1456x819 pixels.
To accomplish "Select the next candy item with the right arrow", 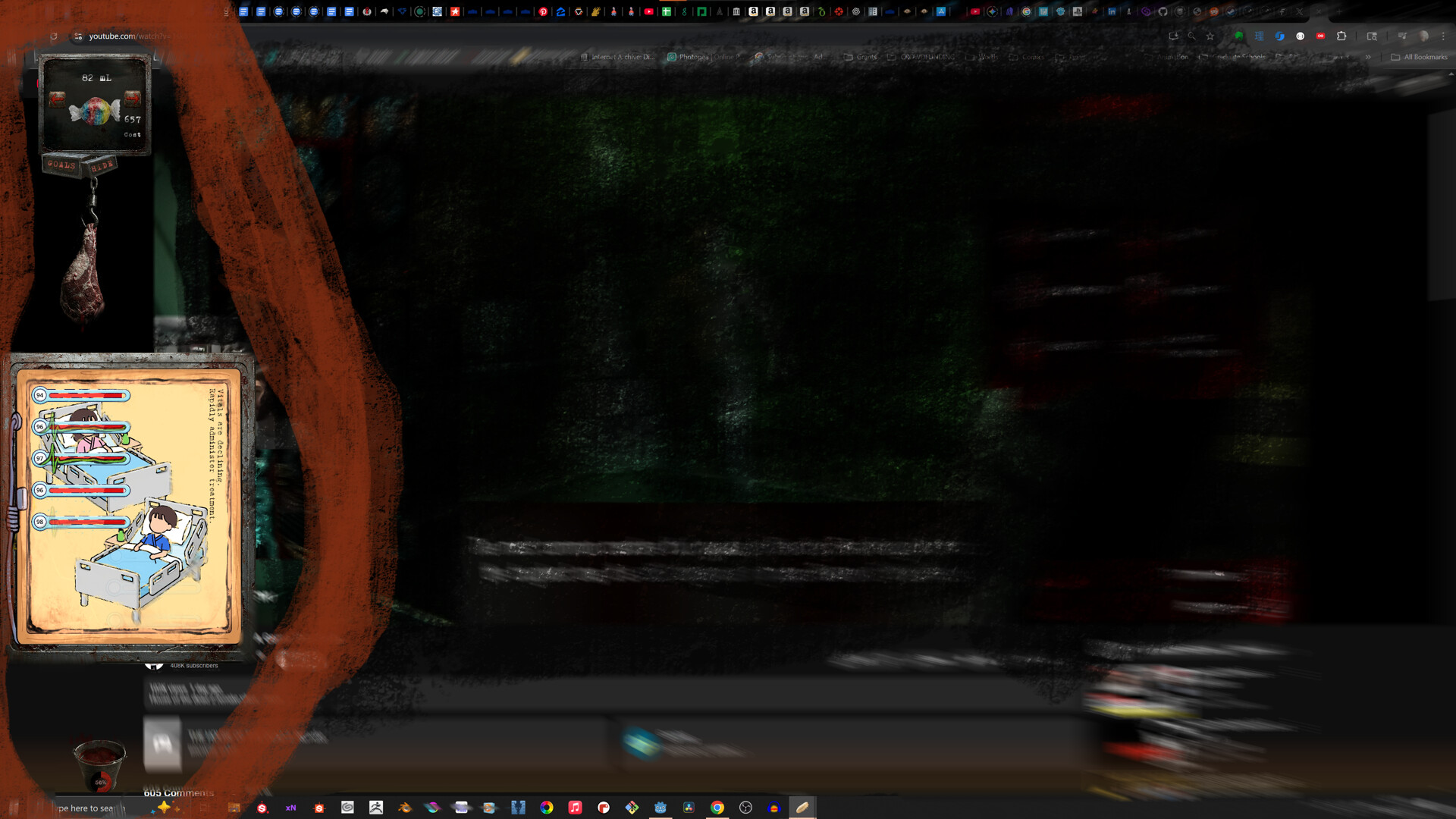I will (132, 99).
